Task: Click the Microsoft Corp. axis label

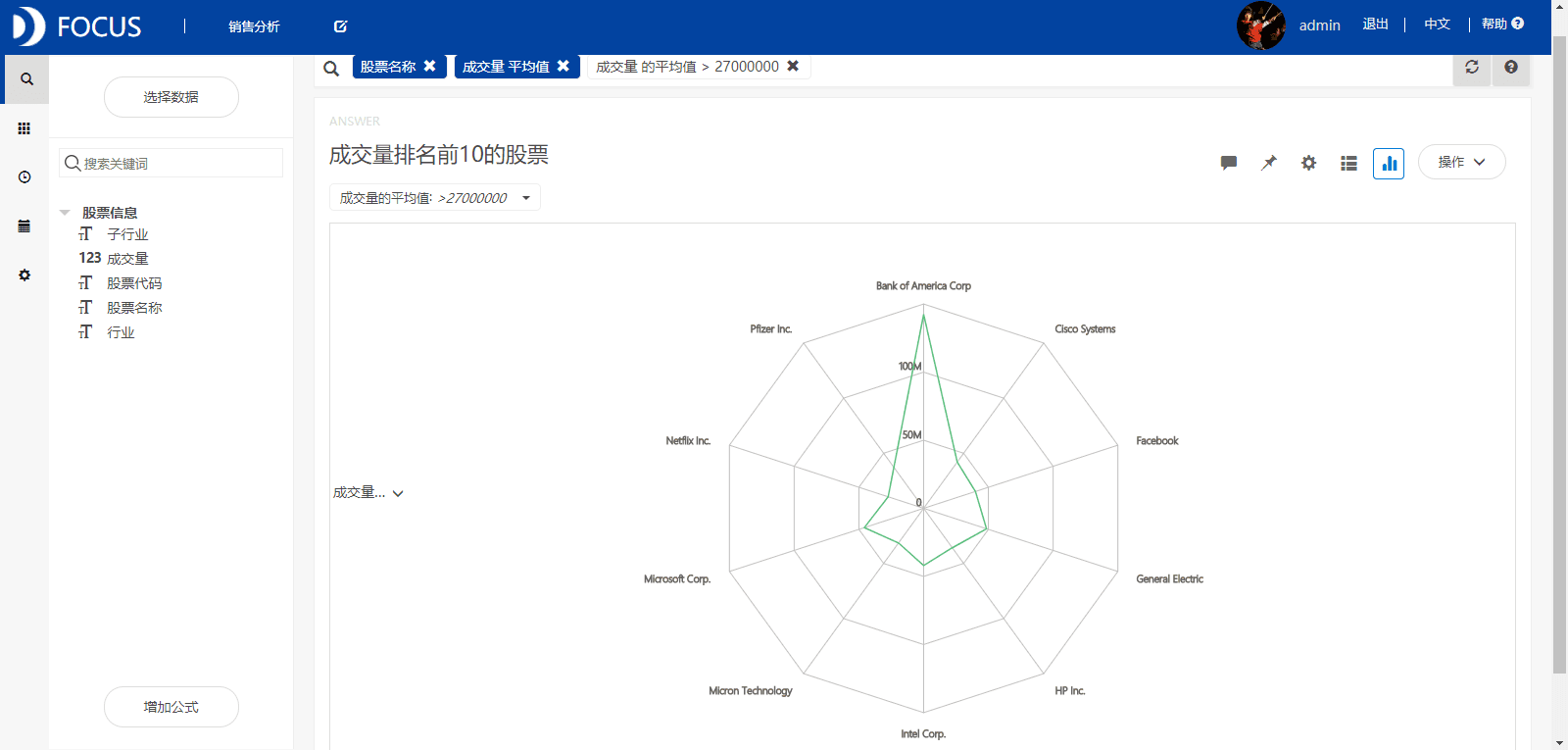Action: coord(677,579)
